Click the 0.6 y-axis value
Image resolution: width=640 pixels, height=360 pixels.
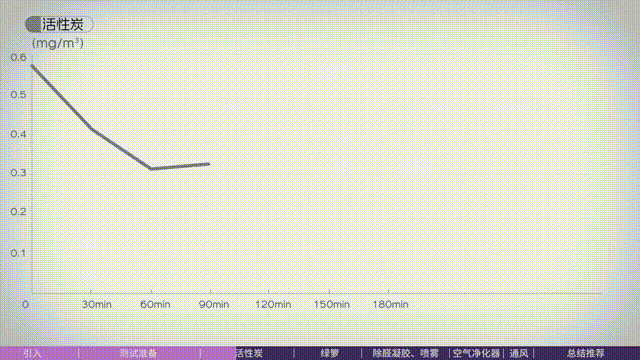click(18, 57)
